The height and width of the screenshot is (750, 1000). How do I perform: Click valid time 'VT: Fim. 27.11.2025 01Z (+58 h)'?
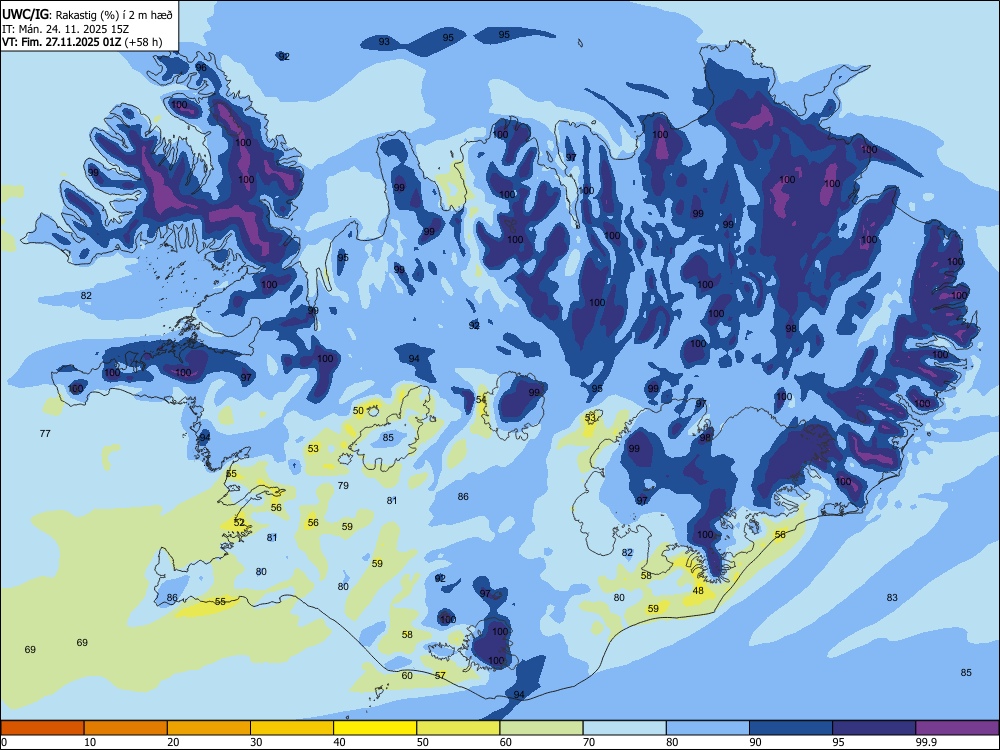pyautogui.click(x=82, y=42)
